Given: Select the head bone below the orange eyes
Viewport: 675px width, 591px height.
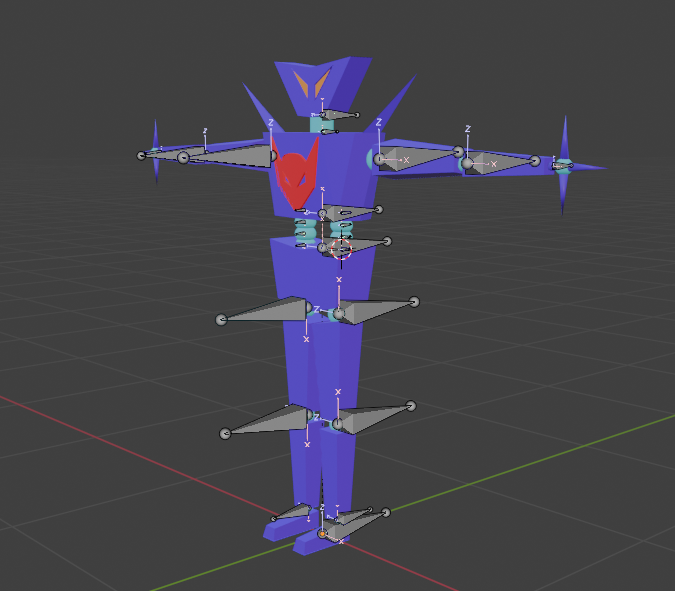Looking at the screenshot, I should [x=340, y=115].
